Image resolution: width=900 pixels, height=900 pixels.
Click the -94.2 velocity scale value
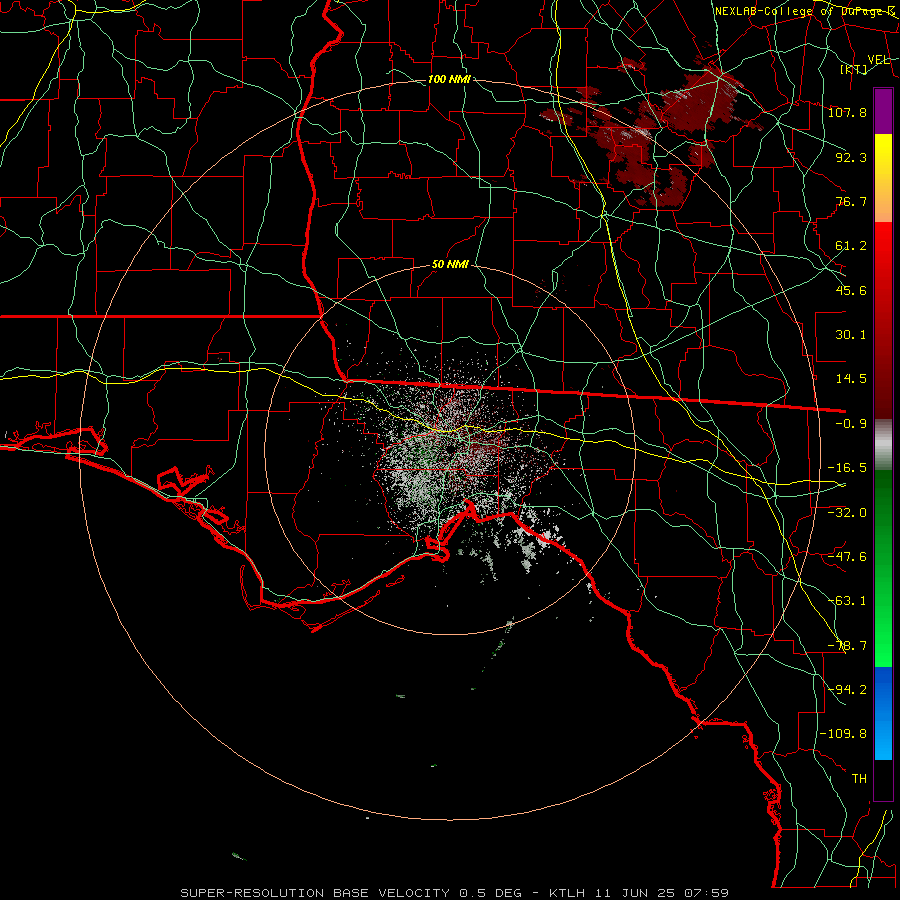pyautogui.click(x=847, y=689)
